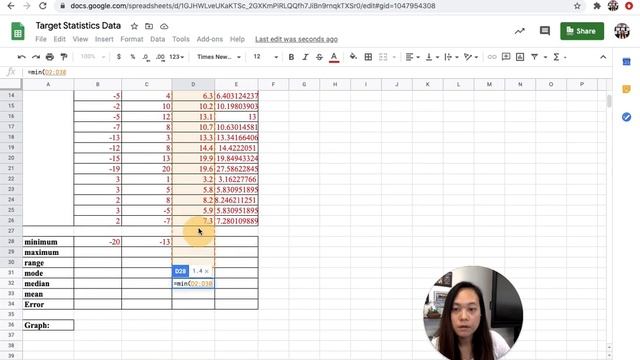Format as percent icon

click(x=133, y=57)
